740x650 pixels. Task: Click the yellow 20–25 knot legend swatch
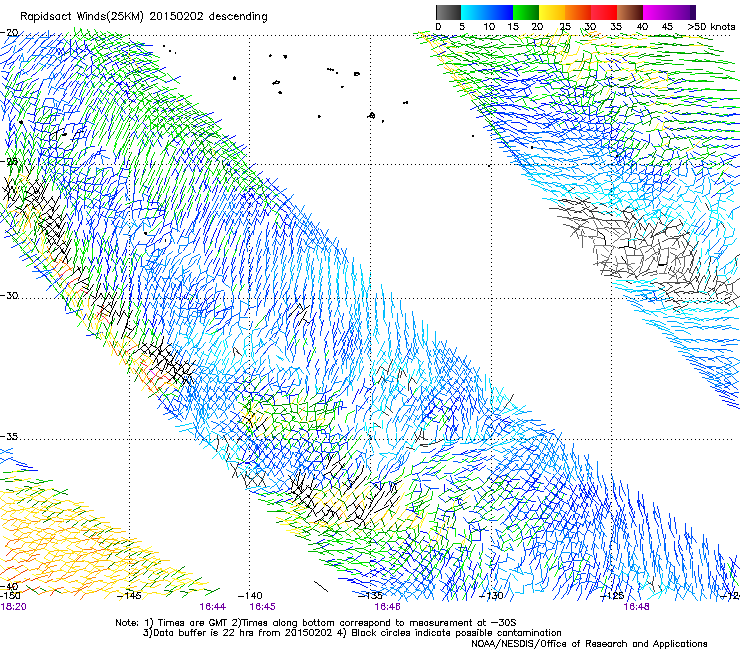tap(552, 12)
